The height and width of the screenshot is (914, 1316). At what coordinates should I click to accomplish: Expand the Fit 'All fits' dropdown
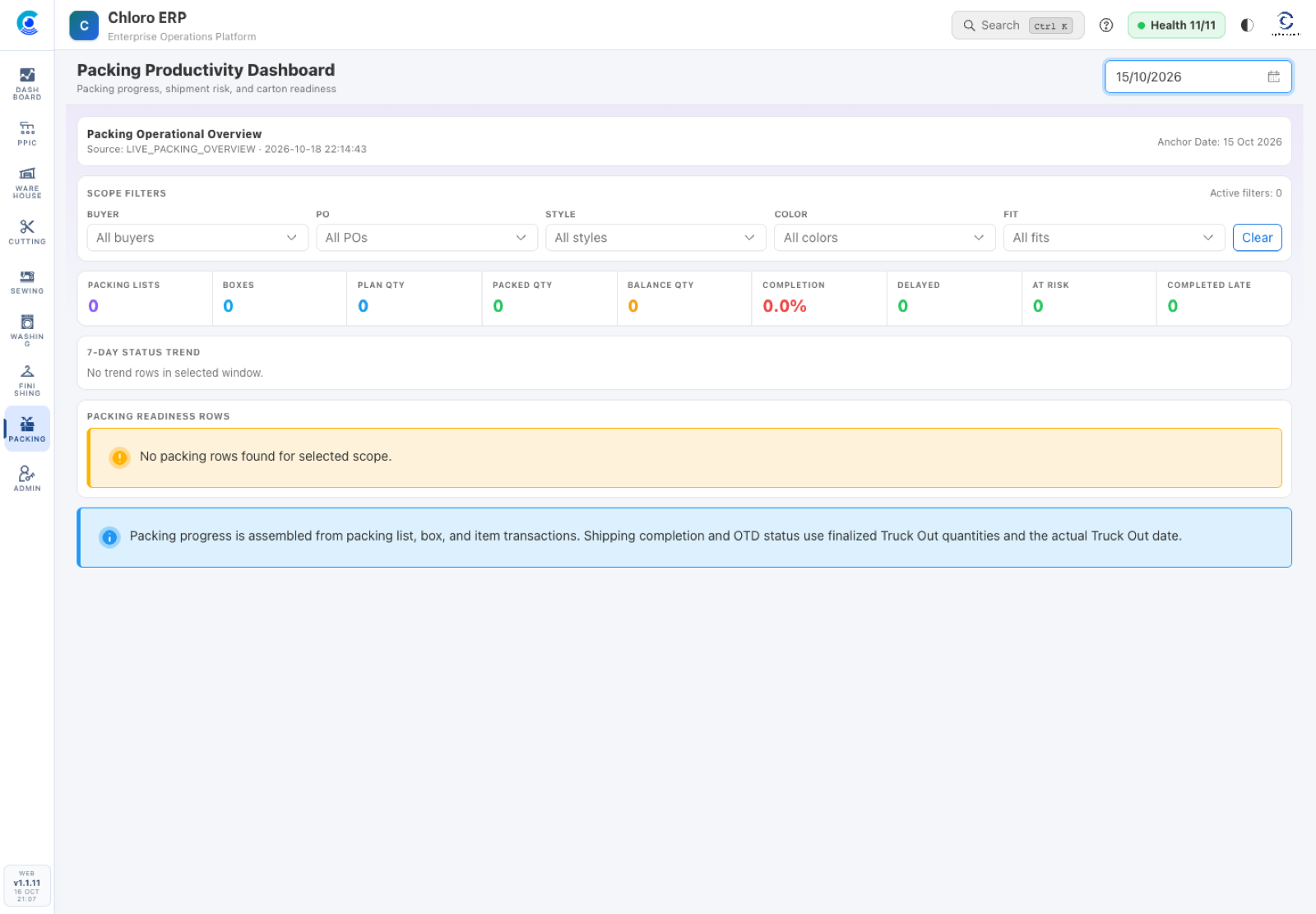[1114, 238]
